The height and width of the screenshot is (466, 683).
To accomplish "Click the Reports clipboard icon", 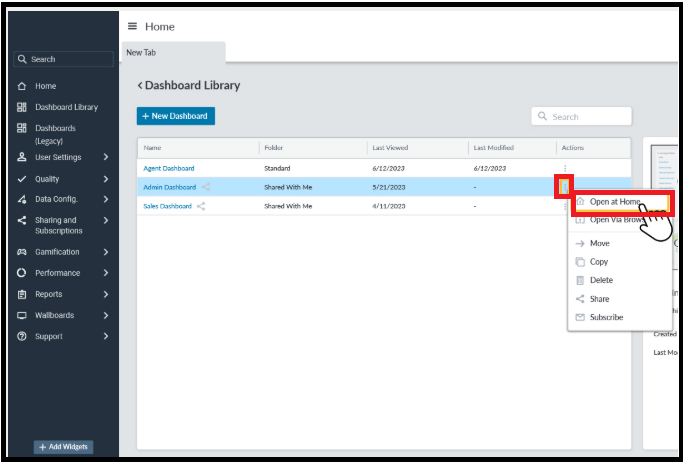I will 22,294.
